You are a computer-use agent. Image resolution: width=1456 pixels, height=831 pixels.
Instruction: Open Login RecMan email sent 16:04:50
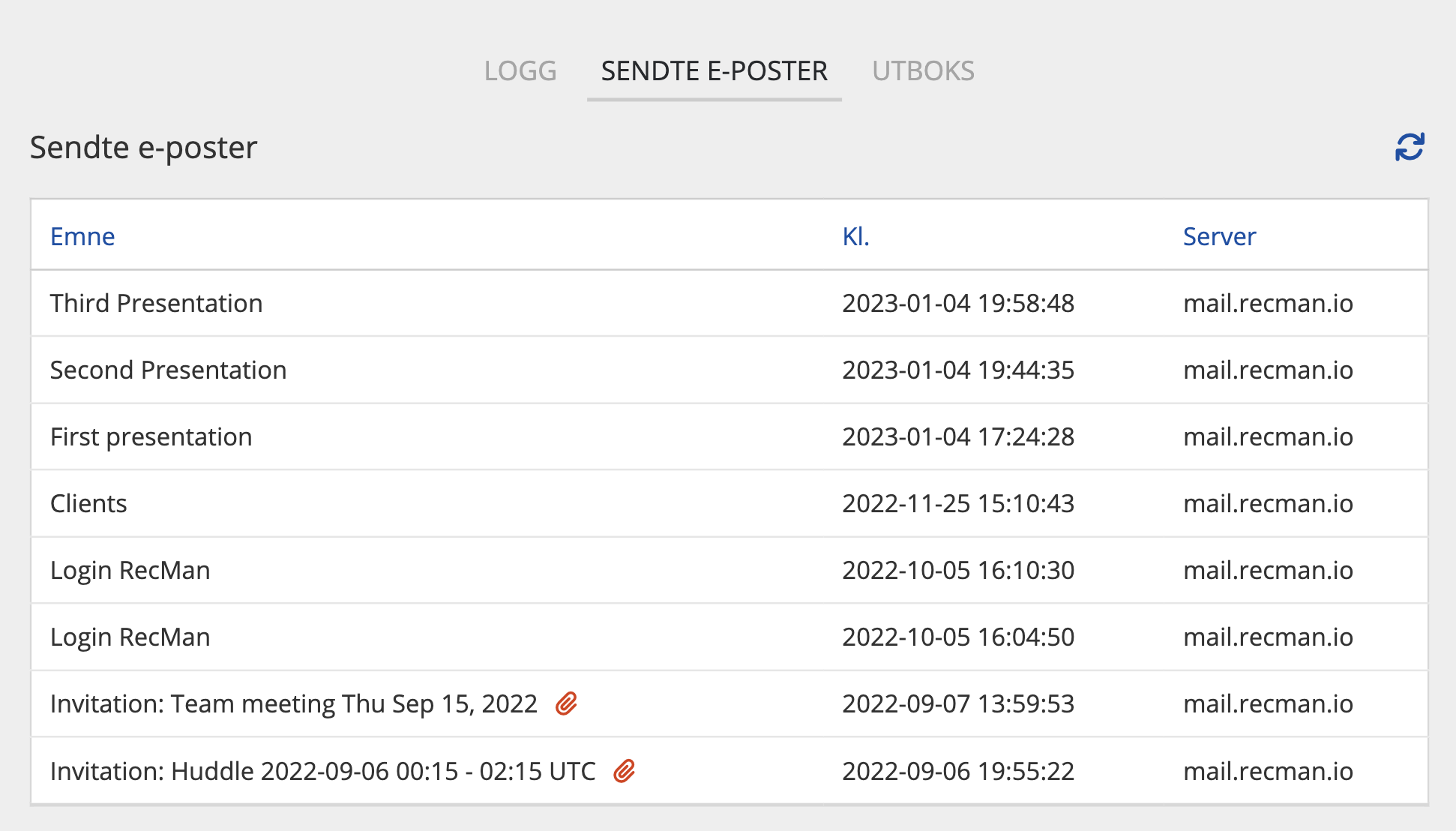130,637
